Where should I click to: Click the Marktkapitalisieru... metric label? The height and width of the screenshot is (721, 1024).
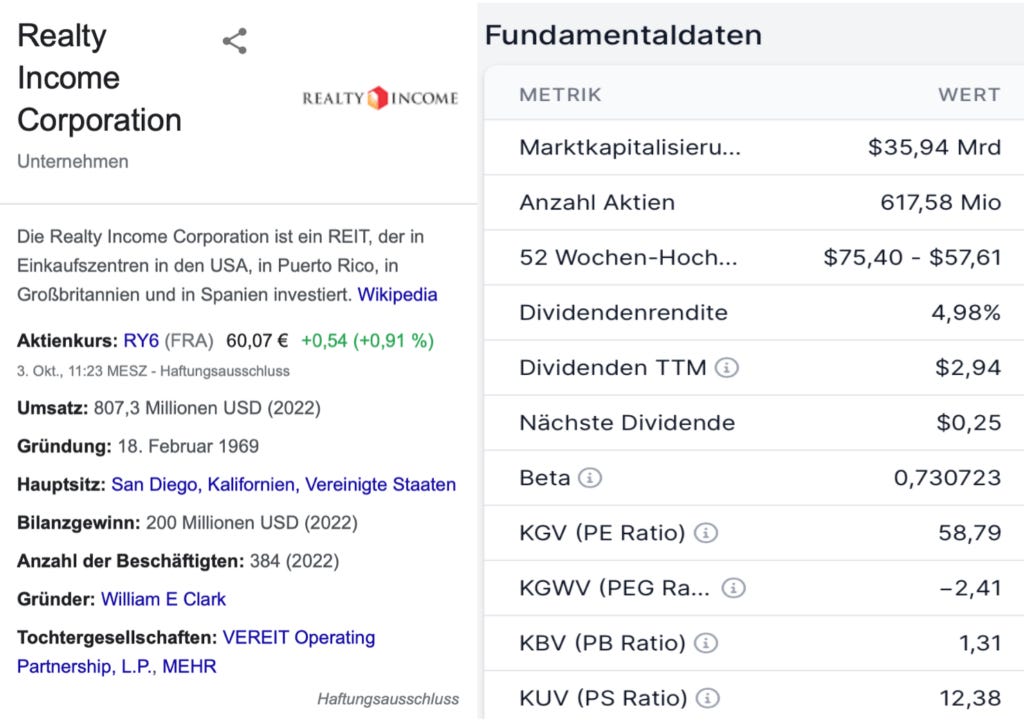(x=630, y=148)
